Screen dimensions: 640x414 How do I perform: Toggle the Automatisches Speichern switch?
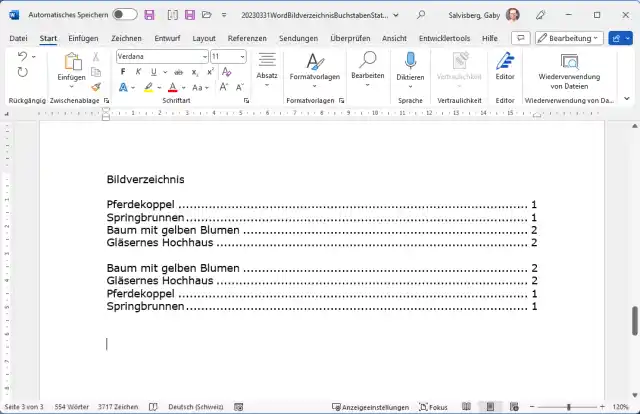tap(125, 15)
